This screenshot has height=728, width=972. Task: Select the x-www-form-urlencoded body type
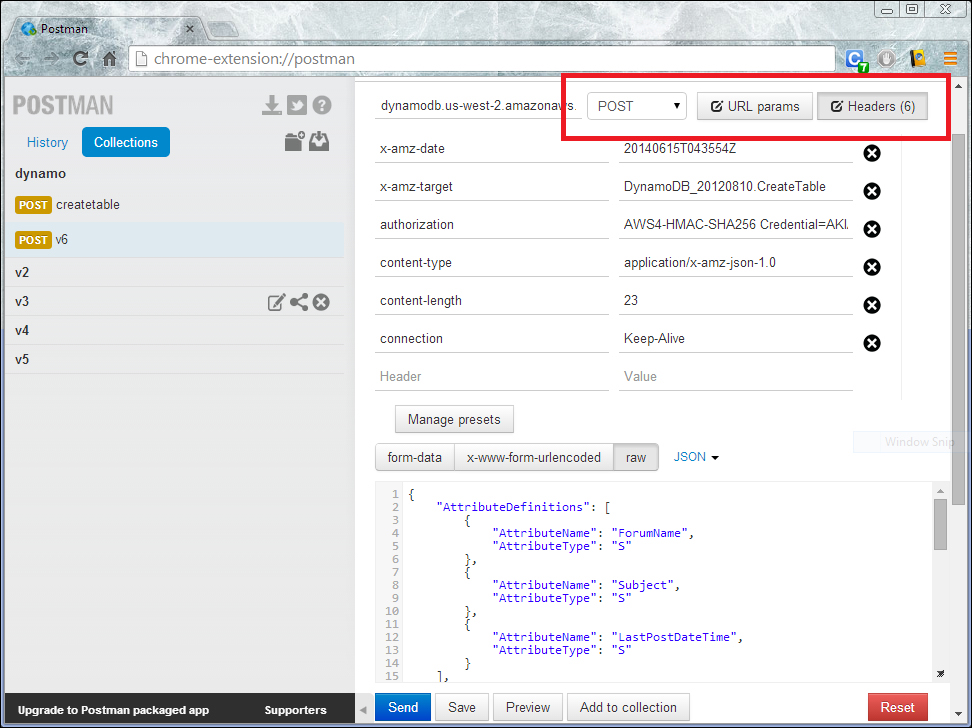(534, 458)
